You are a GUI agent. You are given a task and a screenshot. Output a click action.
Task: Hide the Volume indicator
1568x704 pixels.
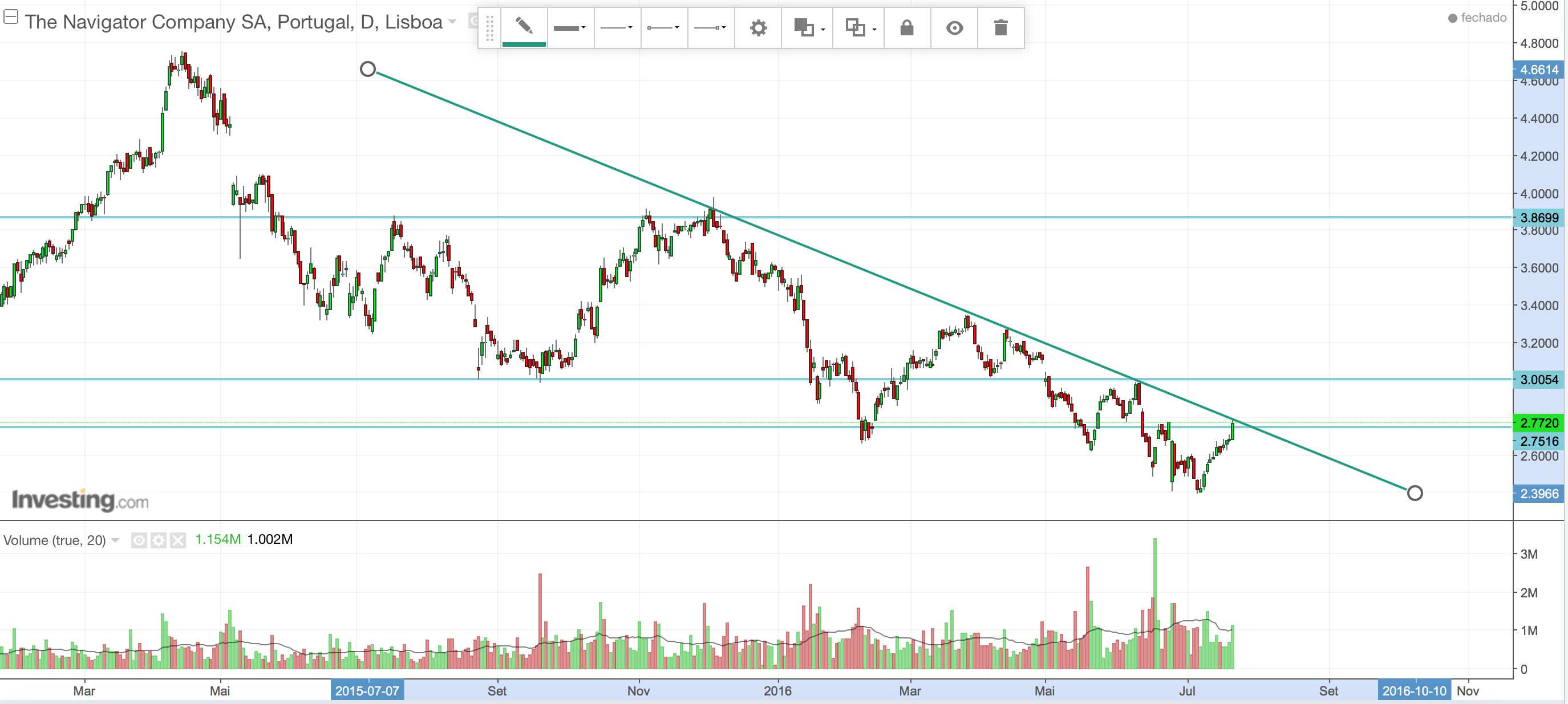coord(139,540)
